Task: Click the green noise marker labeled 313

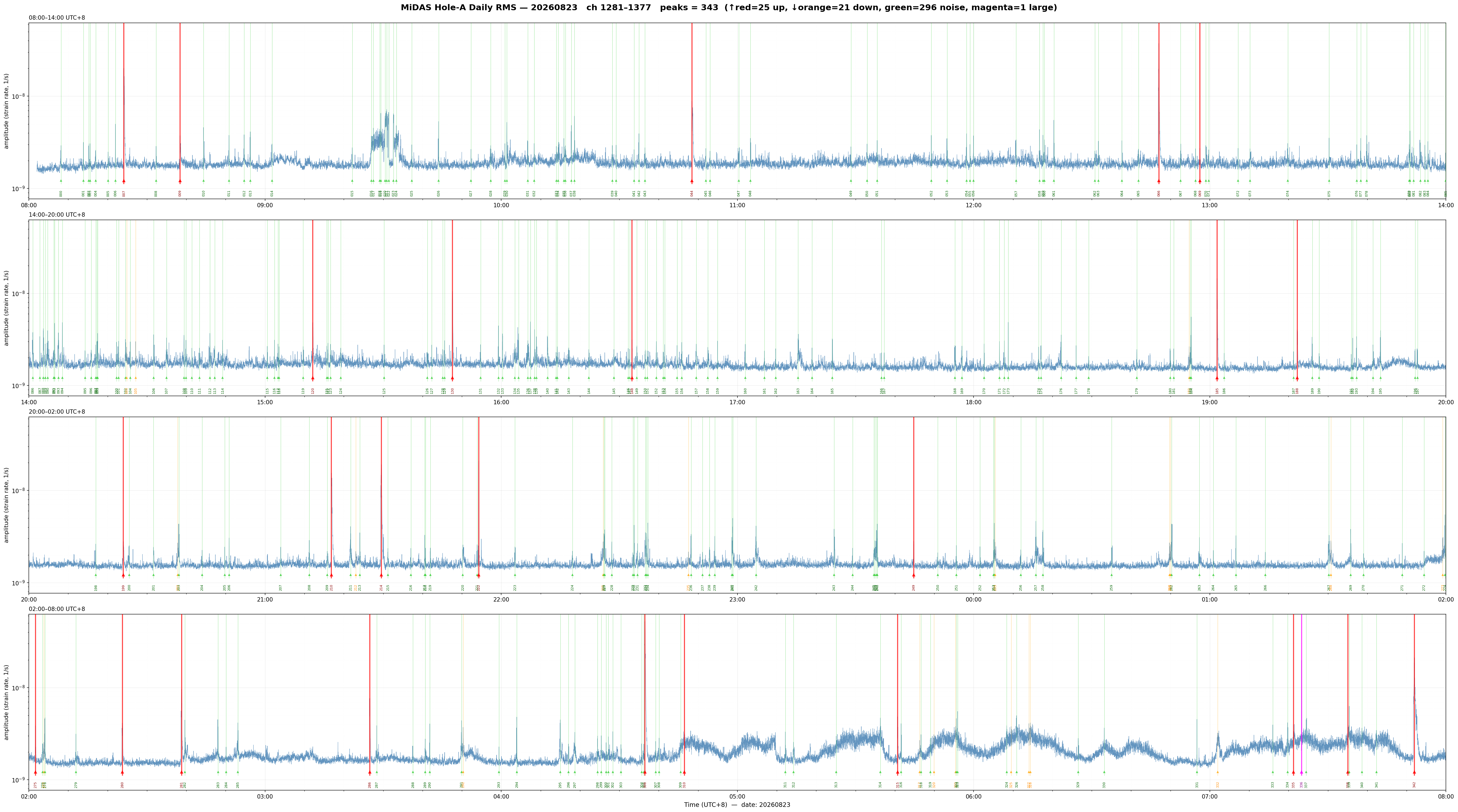Action: (x=836, y=772)
